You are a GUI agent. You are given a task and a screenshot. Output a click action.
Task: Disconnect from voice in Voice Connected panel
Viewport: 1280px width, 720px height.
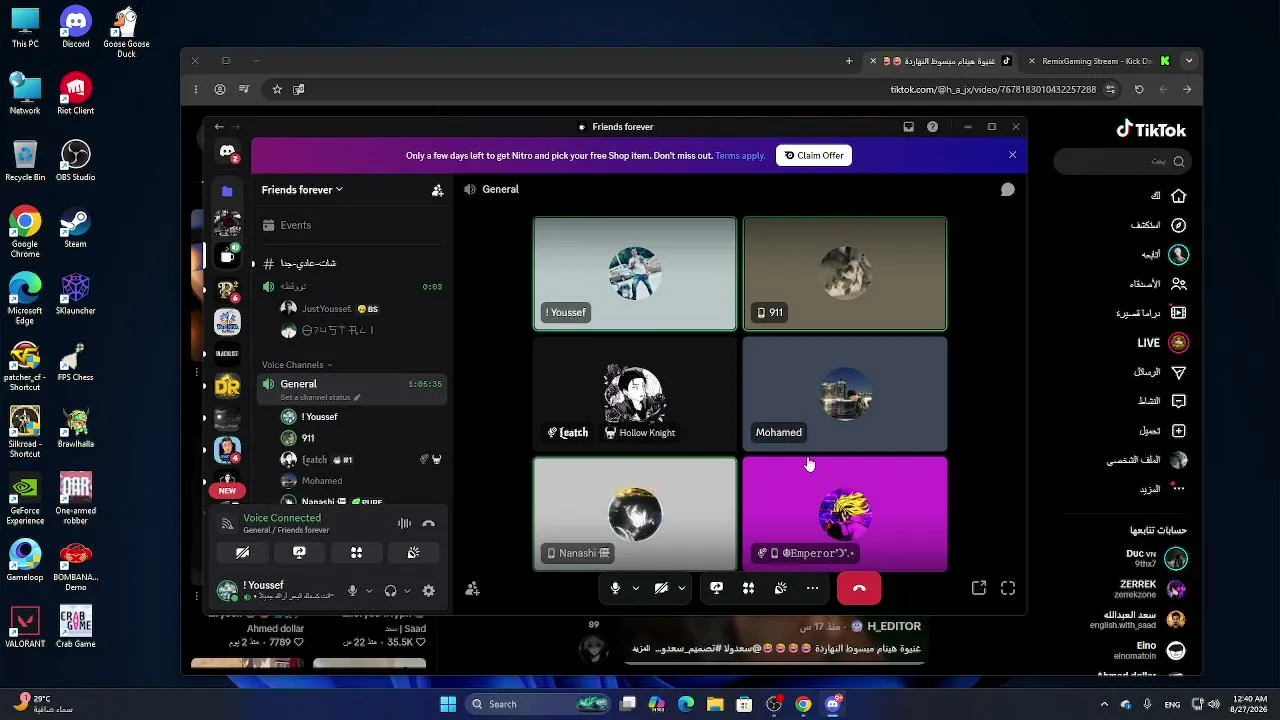(x=429, y=523)
